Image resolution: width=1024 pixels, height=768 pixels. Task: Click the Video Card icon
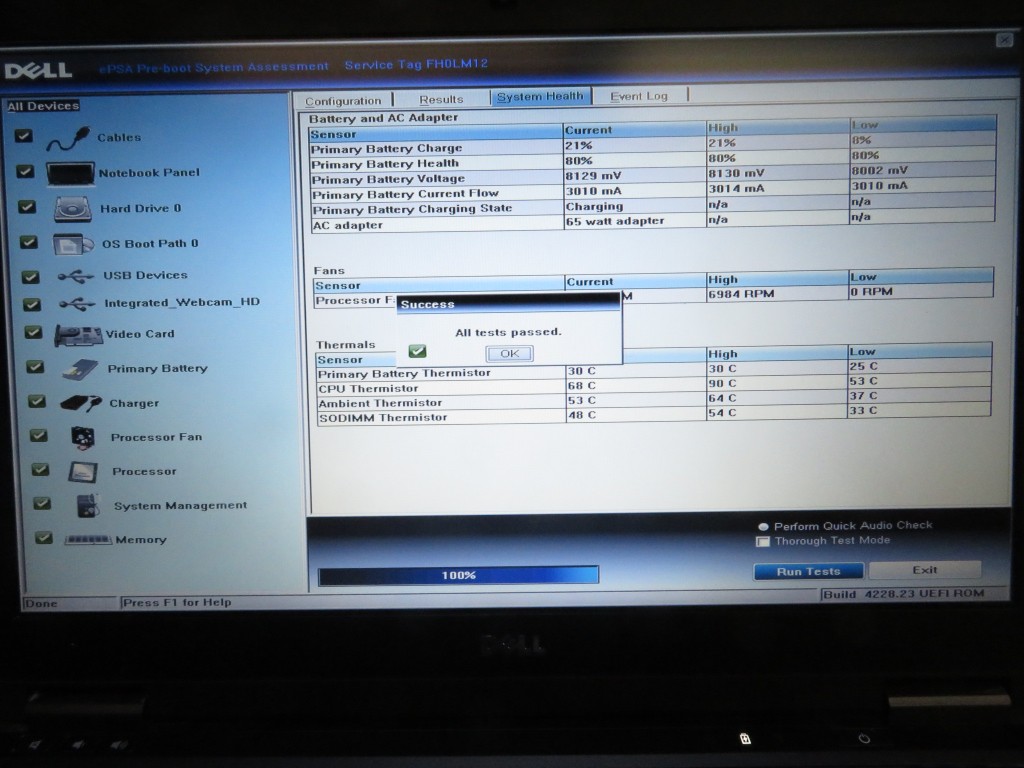[x=78, y=335]
